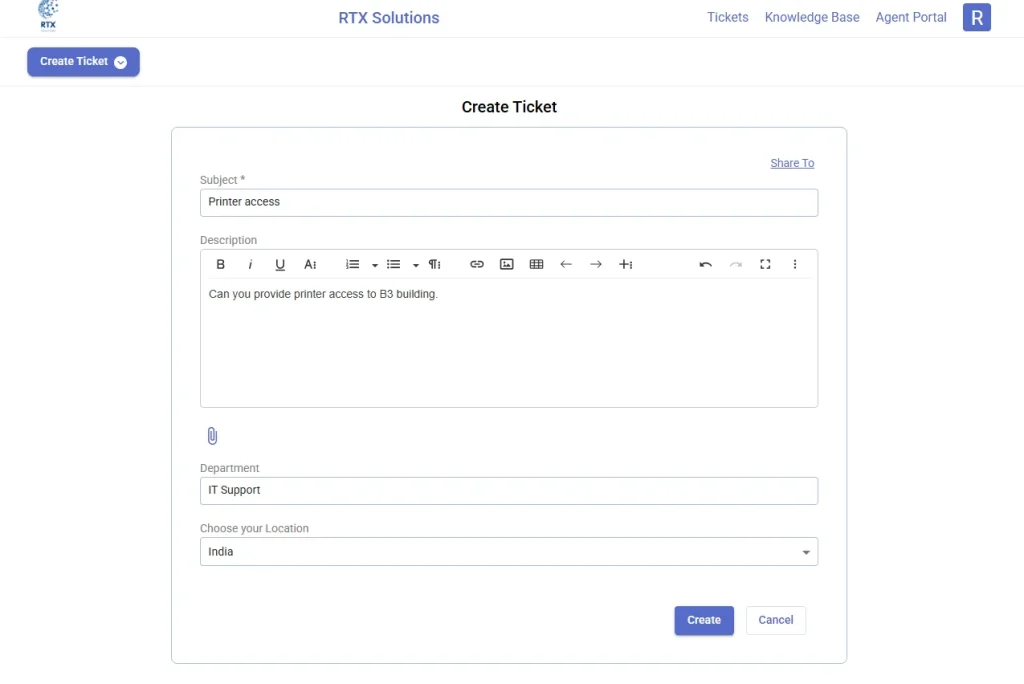Screen dimensions: 1024x684
Task: Redo the last undone edit
Action: (735, 265)
